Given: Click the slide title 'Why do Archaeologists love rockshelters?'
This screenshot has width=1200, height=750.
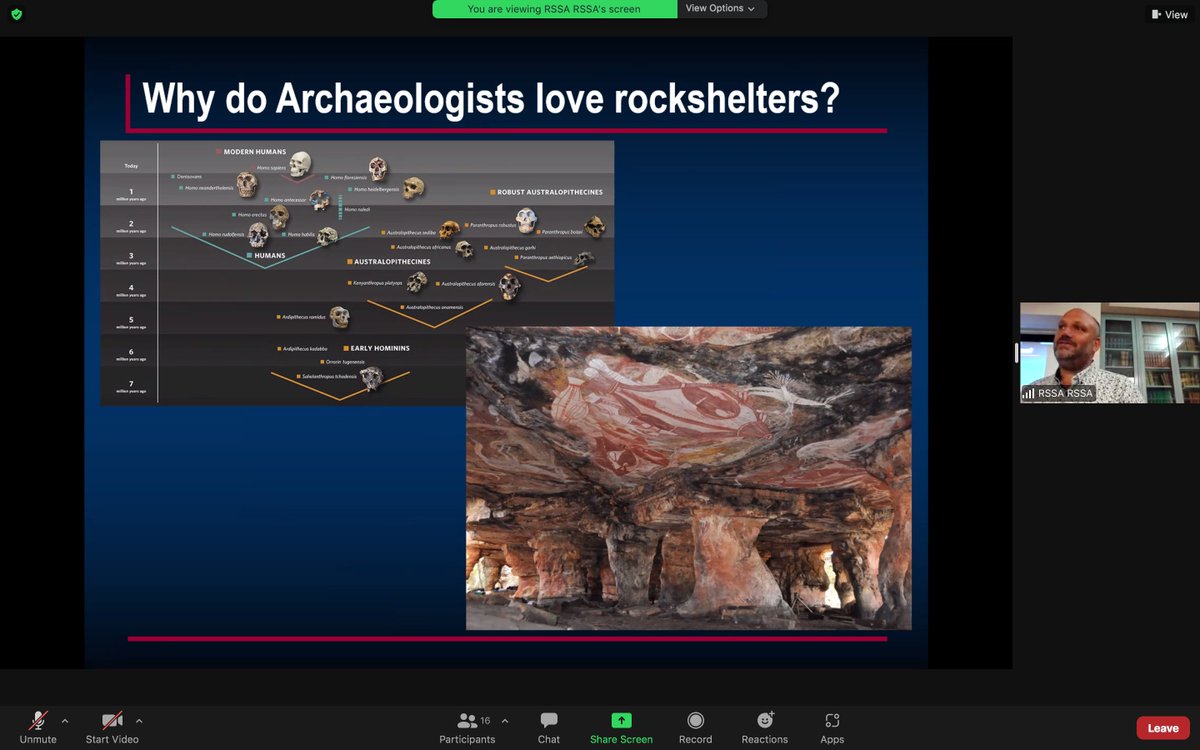Looking at the screenshot, I should click(x=490, y=100).
